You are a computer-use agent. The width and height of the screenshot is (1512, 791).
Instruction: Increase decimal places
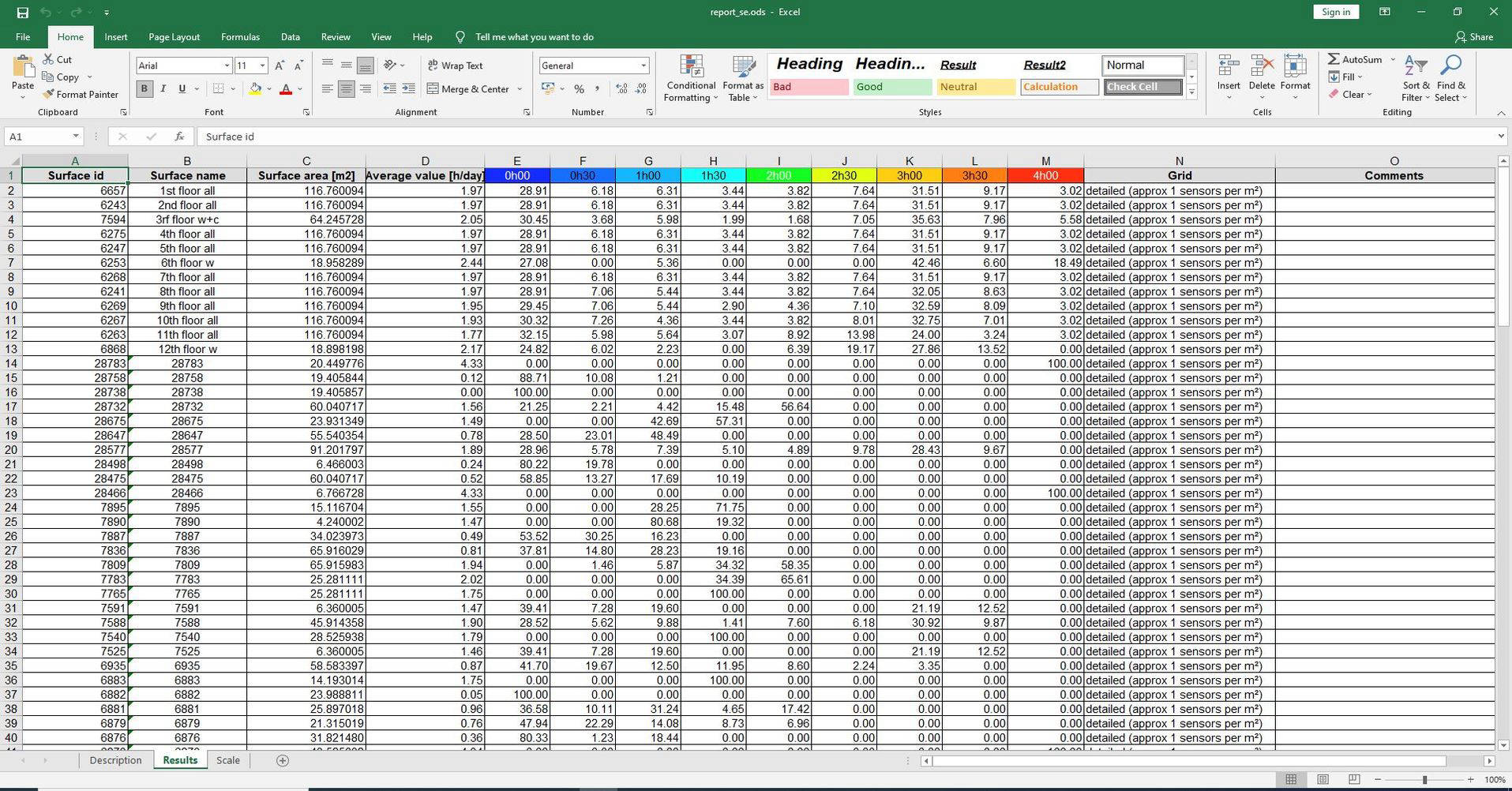coord(621,89)
